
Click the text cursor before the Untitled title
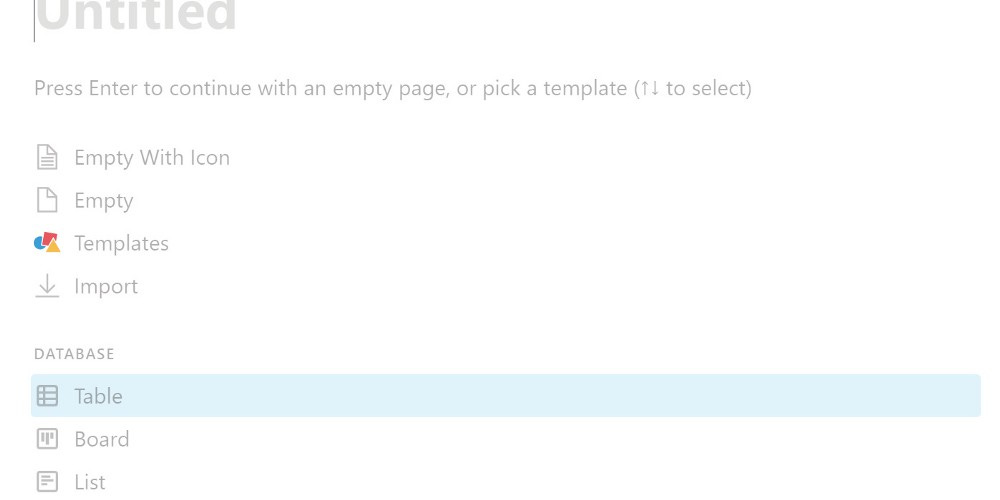tap(35, 20)
